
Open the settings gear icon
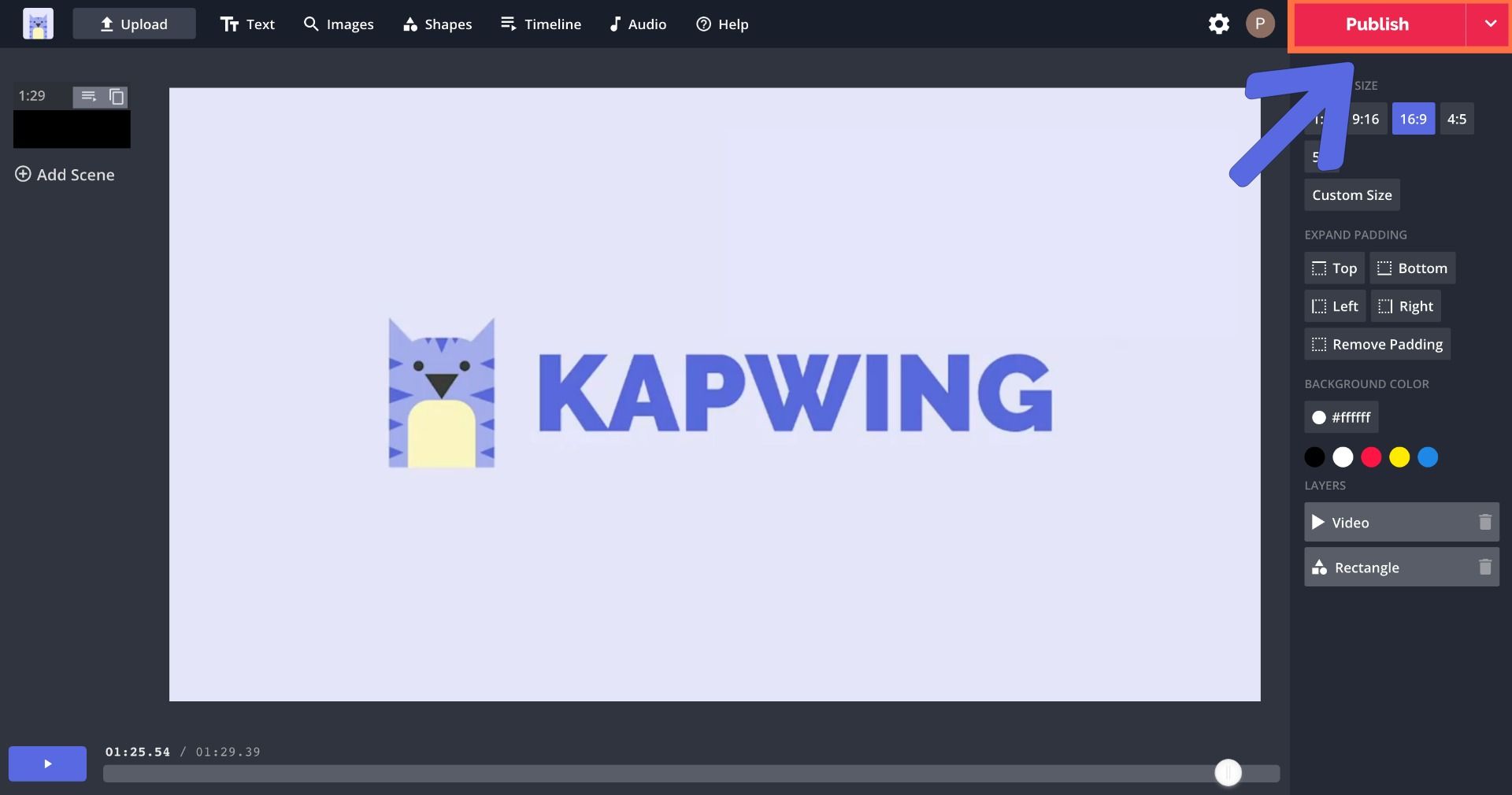(1218, 24)
